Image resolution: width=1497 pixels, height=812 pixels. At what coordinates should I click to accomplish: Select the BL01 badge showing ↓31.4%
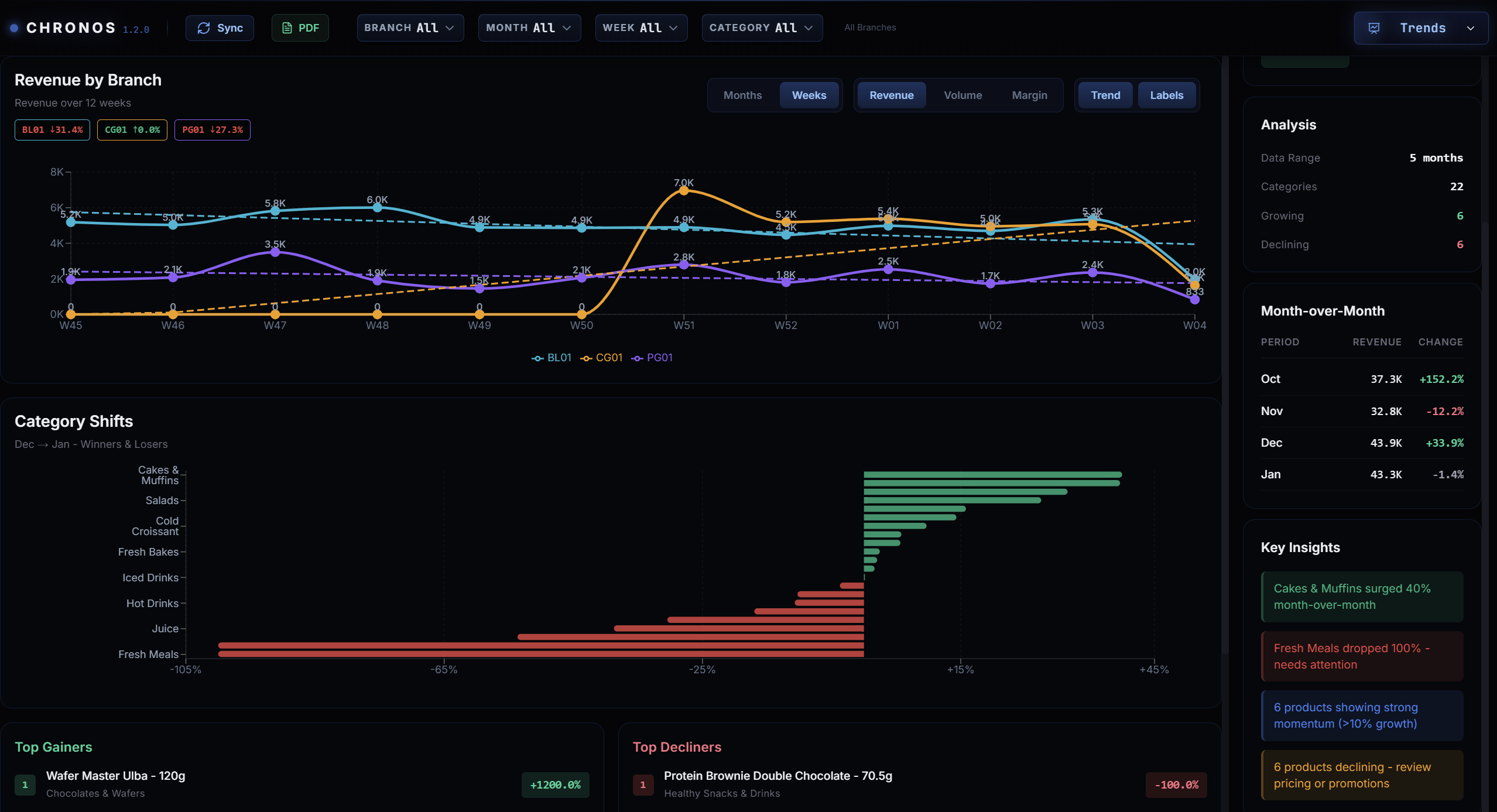pyautogui.click(x=52, y=129)
